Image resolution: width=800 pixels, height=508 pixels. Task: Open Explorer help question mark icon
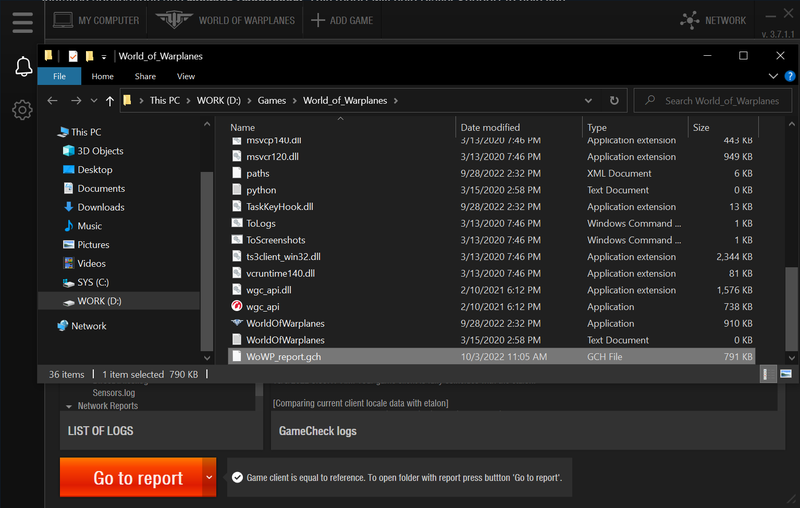(x=790, y=77)
